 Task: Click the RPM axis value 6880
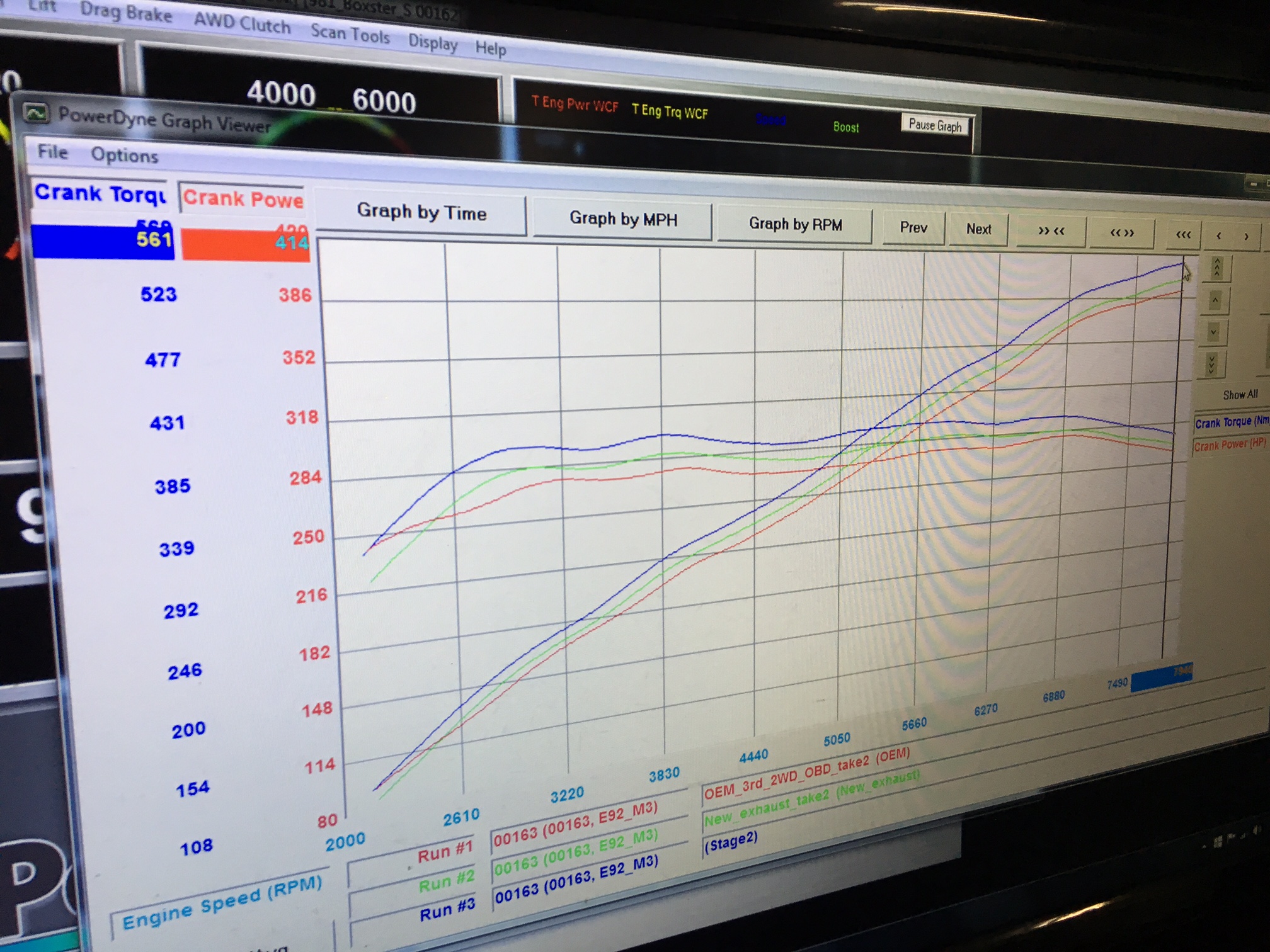tap(1054, 696)
